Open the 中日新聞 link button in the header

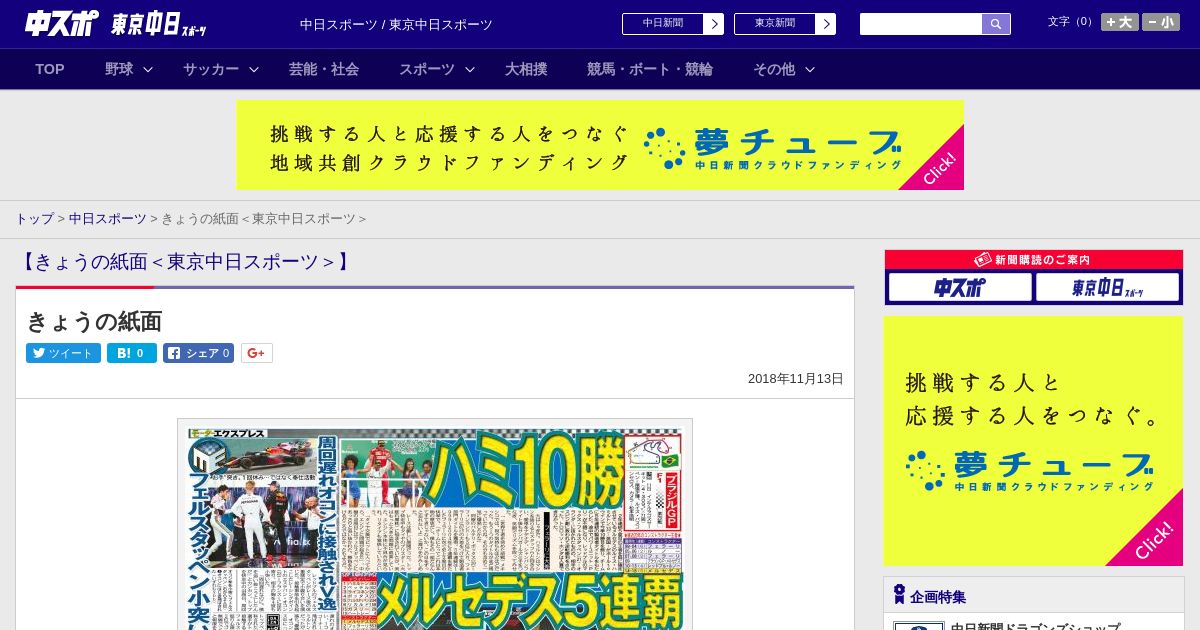tap(663, 24)
